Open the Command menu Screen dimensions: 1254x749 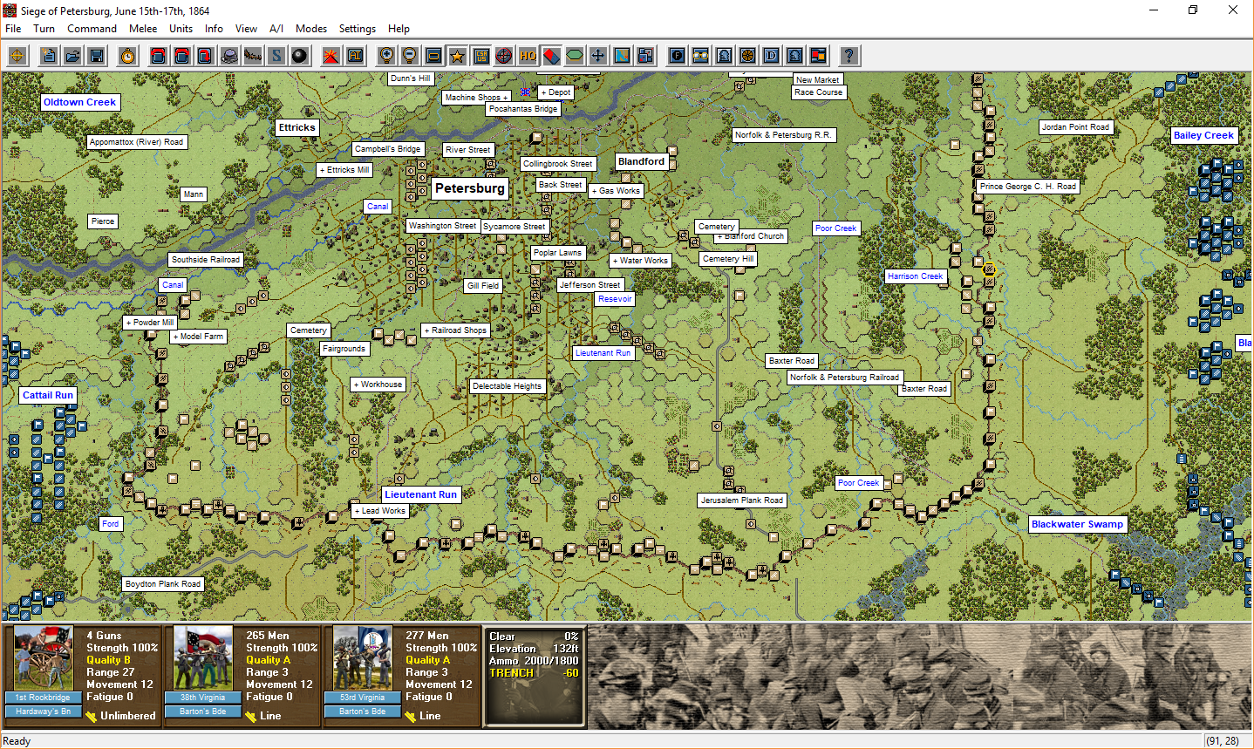pos(92,29)
